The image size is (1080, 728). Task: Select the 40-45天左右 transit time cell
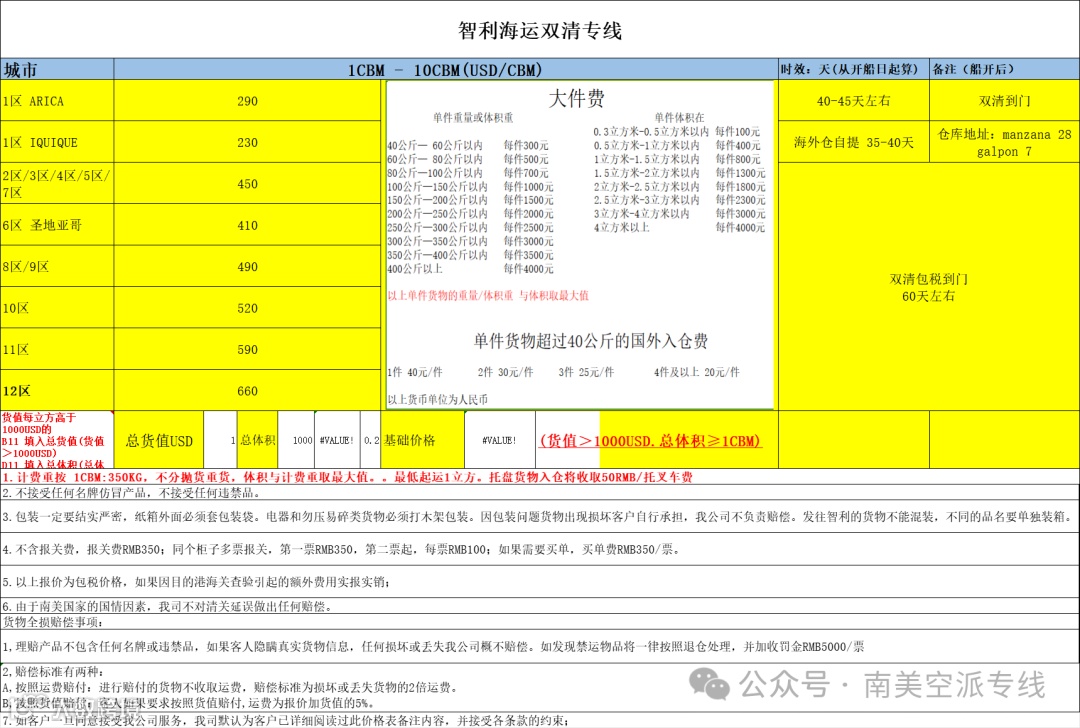[x=853, y=101]
